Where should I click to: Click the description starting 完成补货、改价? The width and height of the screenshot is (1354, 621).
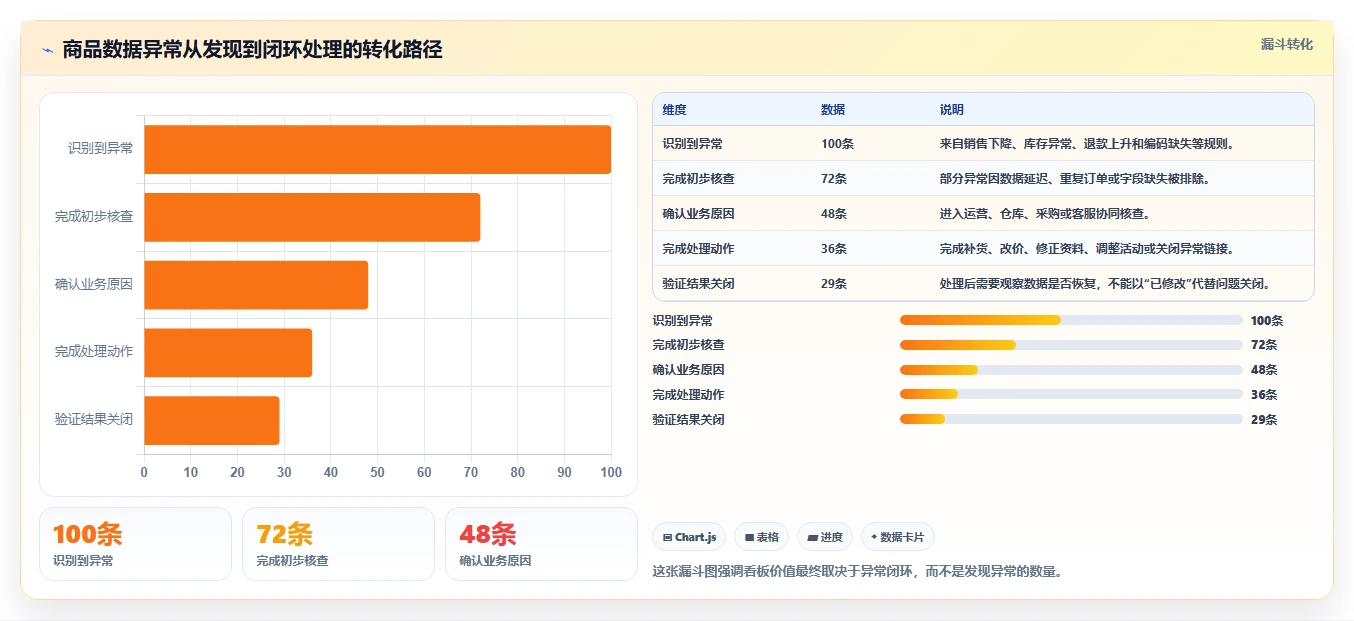click(x=1089, y=249)
